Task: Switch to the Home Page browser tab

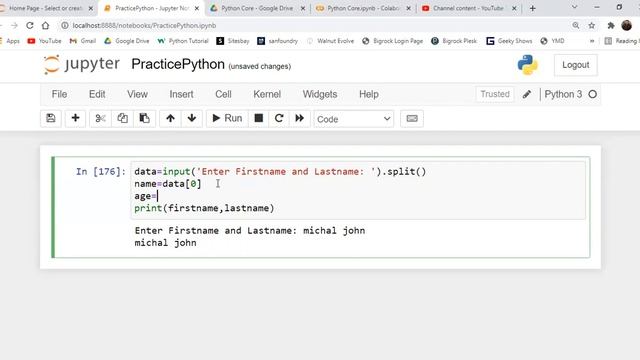Action: pyautogui.click(x=45, y=8)
